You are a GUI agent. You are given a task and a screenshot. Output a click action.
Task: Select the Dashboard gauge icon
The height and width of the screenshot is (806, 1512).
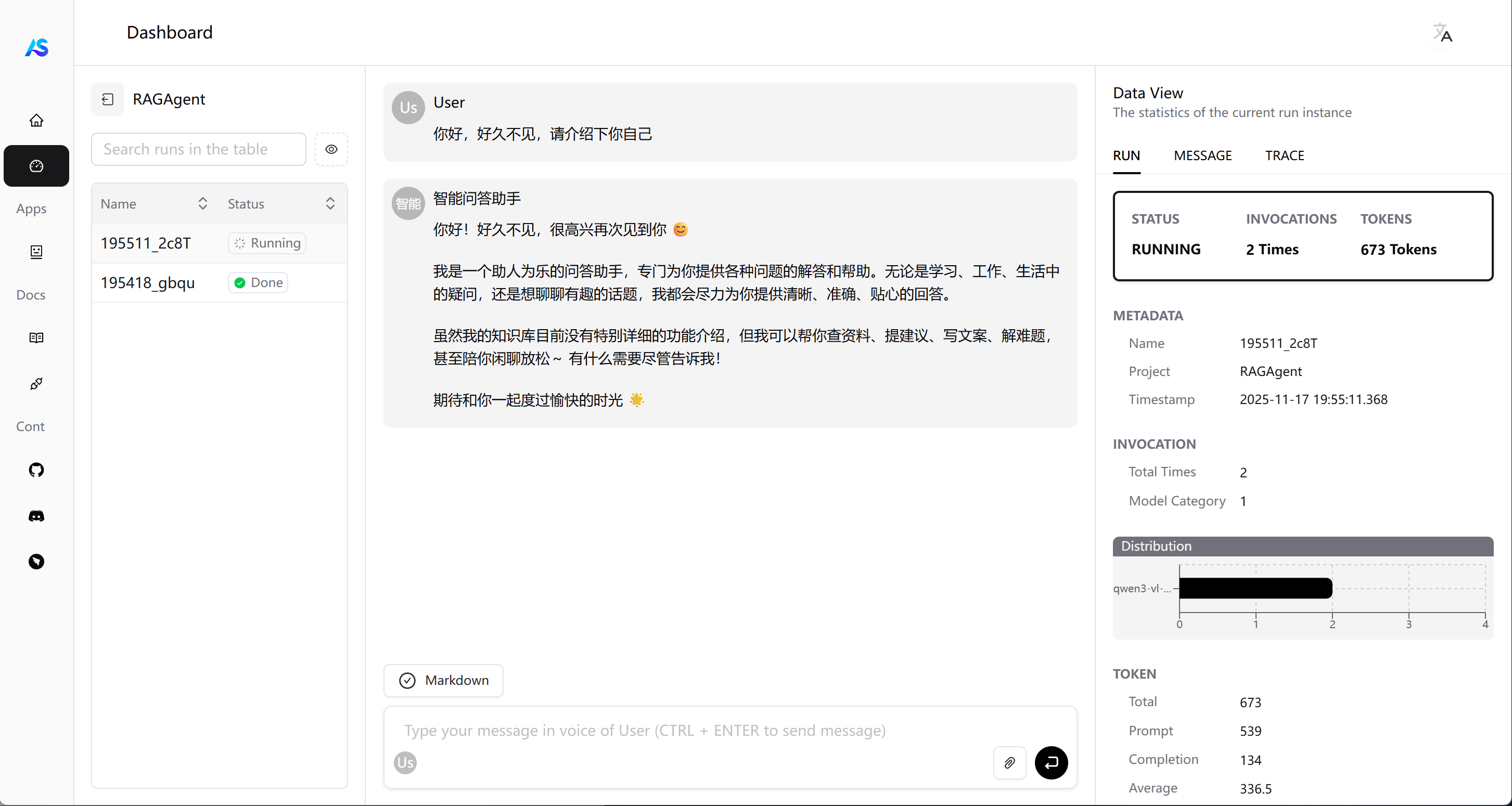point(36,166)
